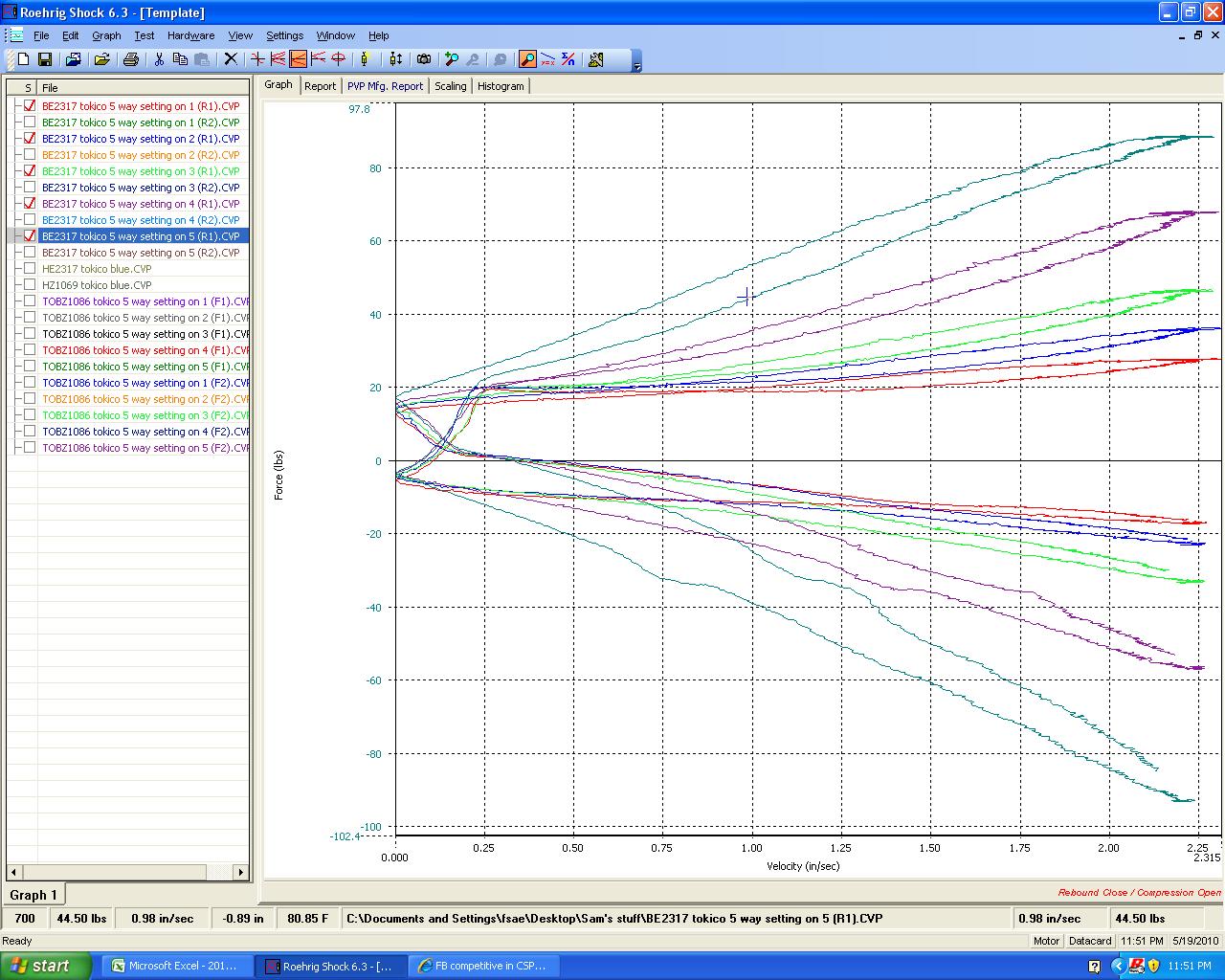
Task: Save using the floppy disk icon
Action: [x=44, y=59]
